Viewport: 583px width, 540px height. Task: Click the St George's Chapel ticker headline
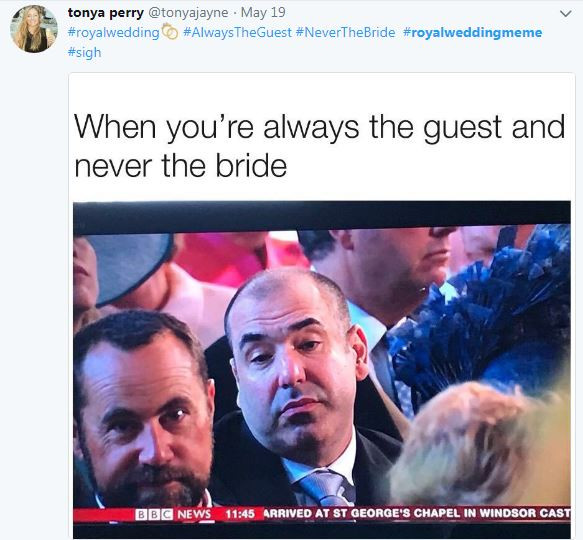click(417, 513)
